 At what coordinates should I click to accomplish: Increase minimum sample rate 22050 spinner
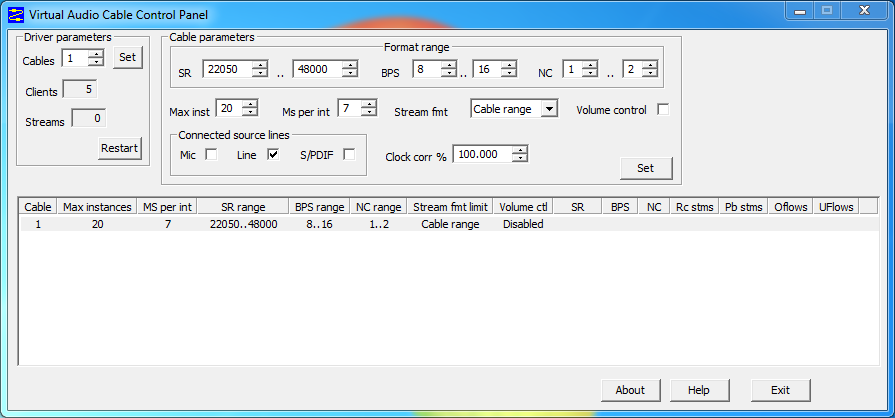[260, 65]
